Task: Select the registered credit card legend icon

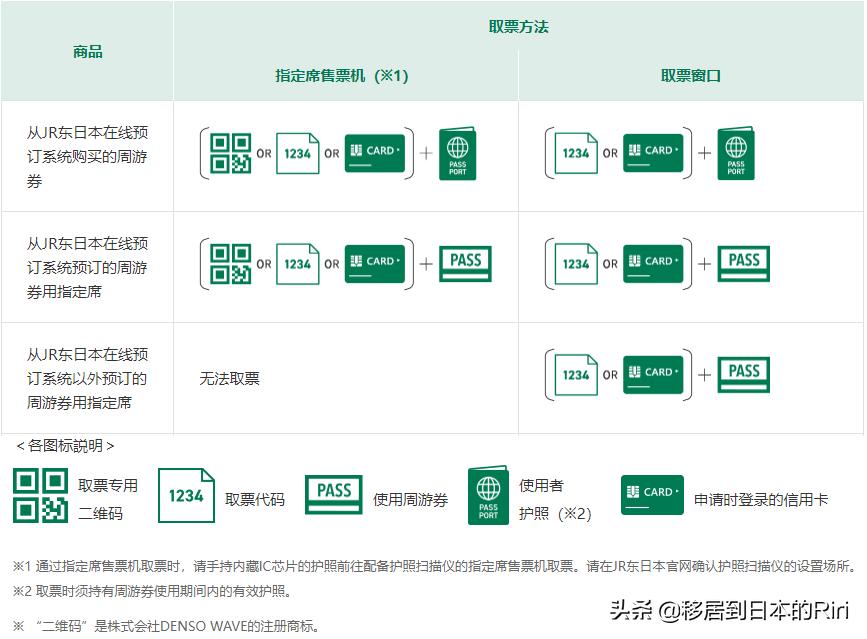Action: (651, 493)
